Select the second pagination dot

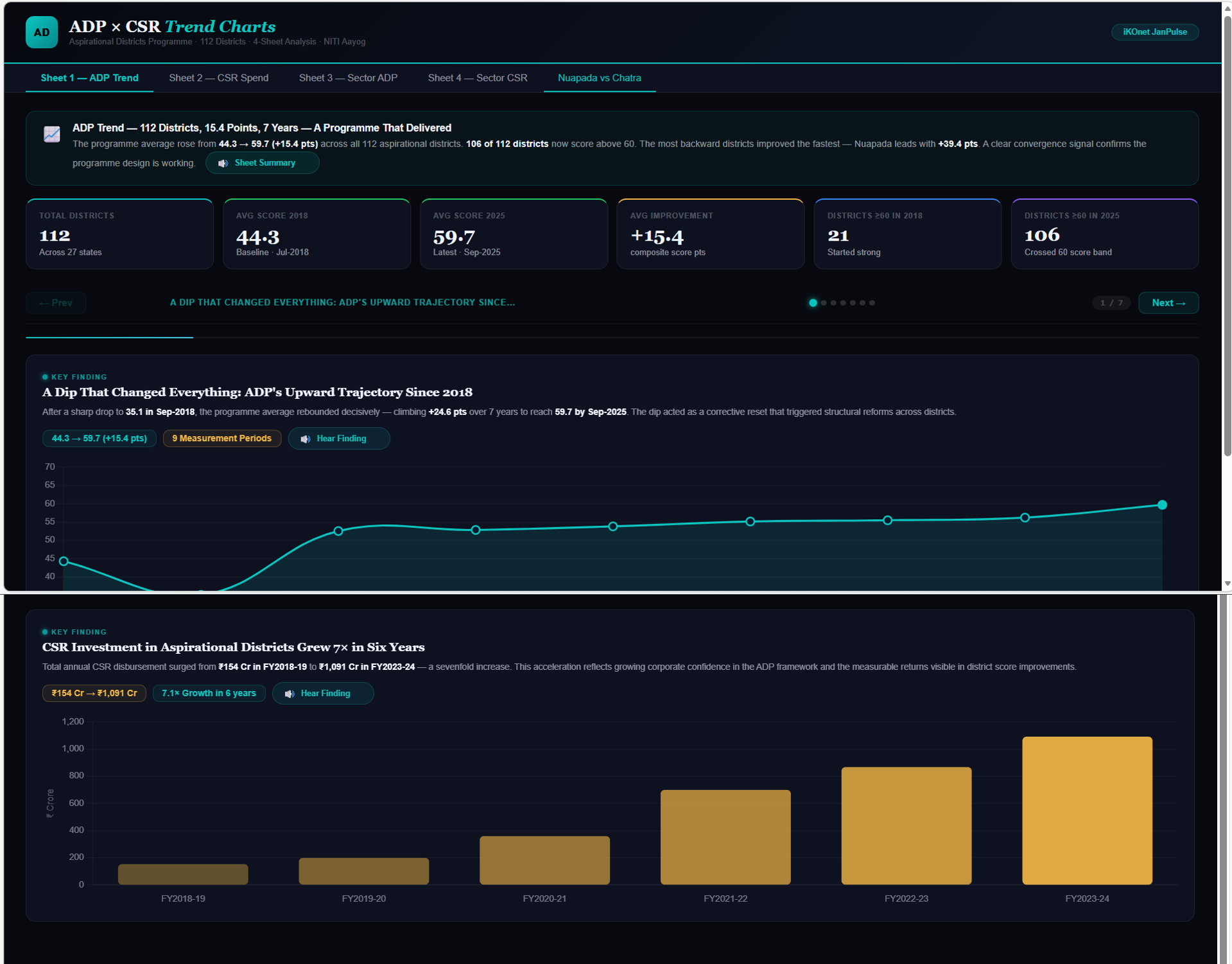point(824,302)
